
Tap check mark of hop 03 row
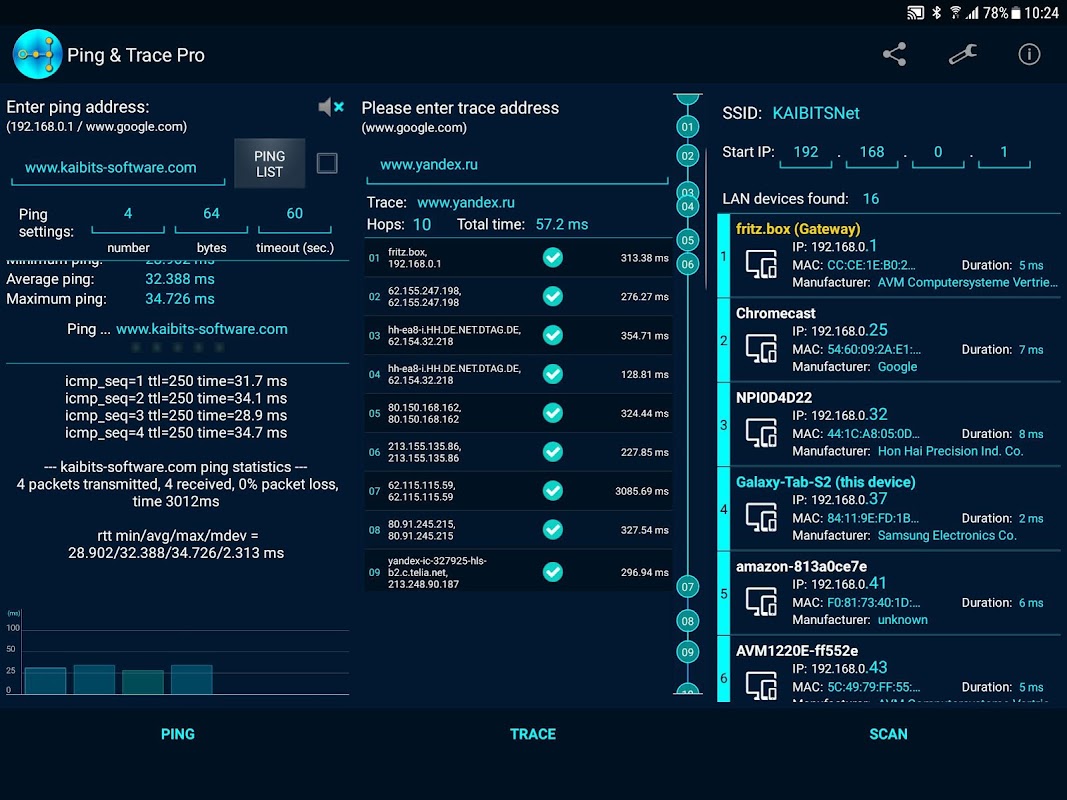pyautogui.click(x=553, y=335)
